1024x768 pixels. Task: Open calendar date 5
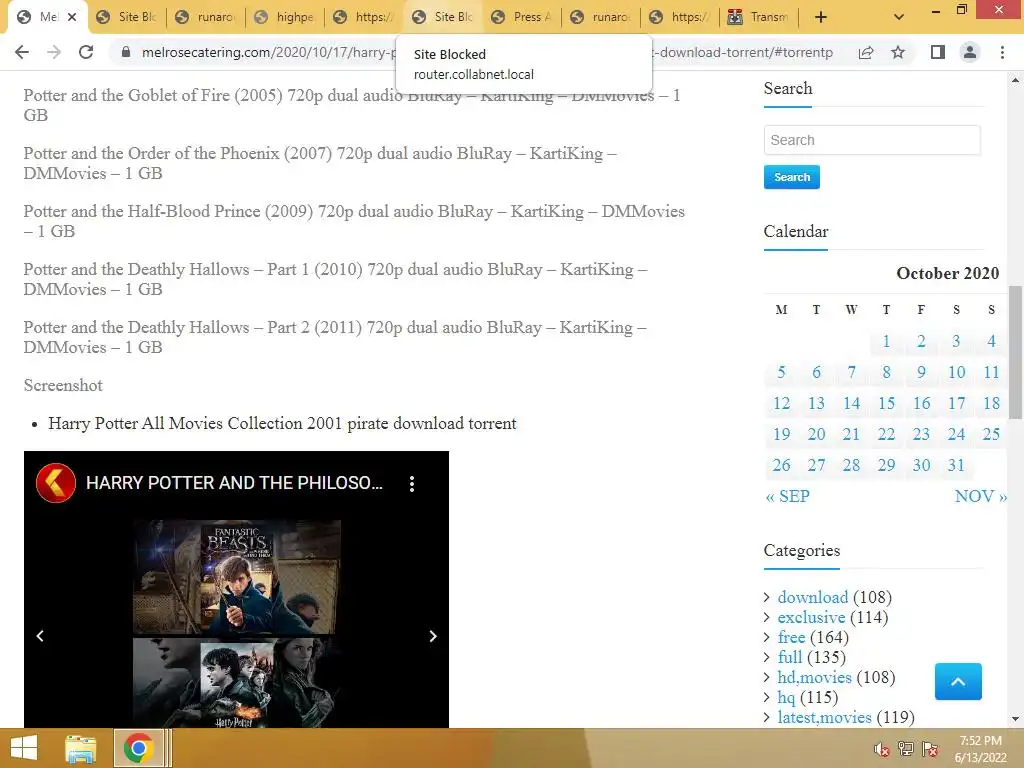781,372
